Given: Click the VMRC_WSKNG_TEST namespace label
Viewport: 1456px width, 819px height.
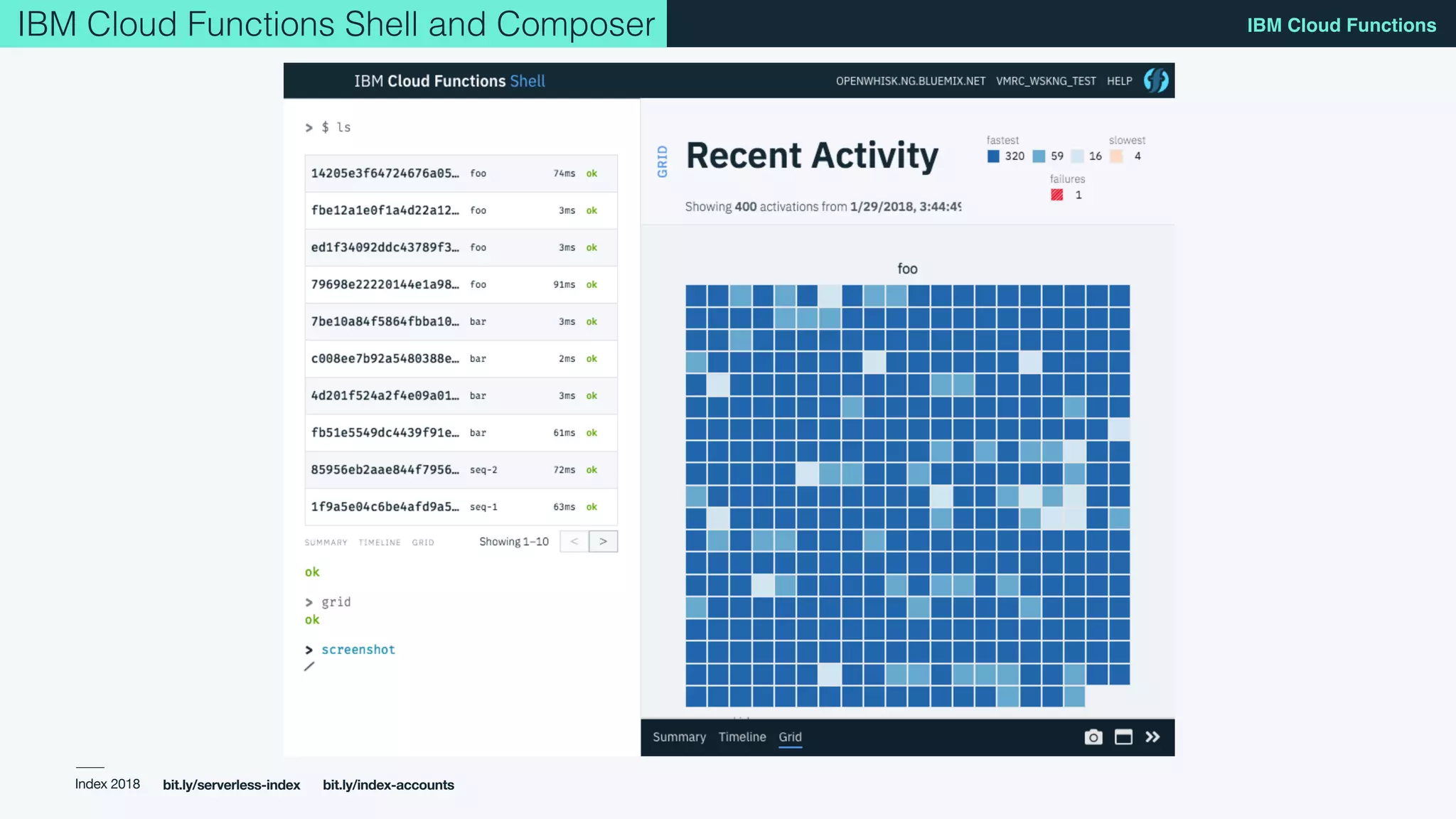Looking at the screenshot, I should coord(1046,81).
